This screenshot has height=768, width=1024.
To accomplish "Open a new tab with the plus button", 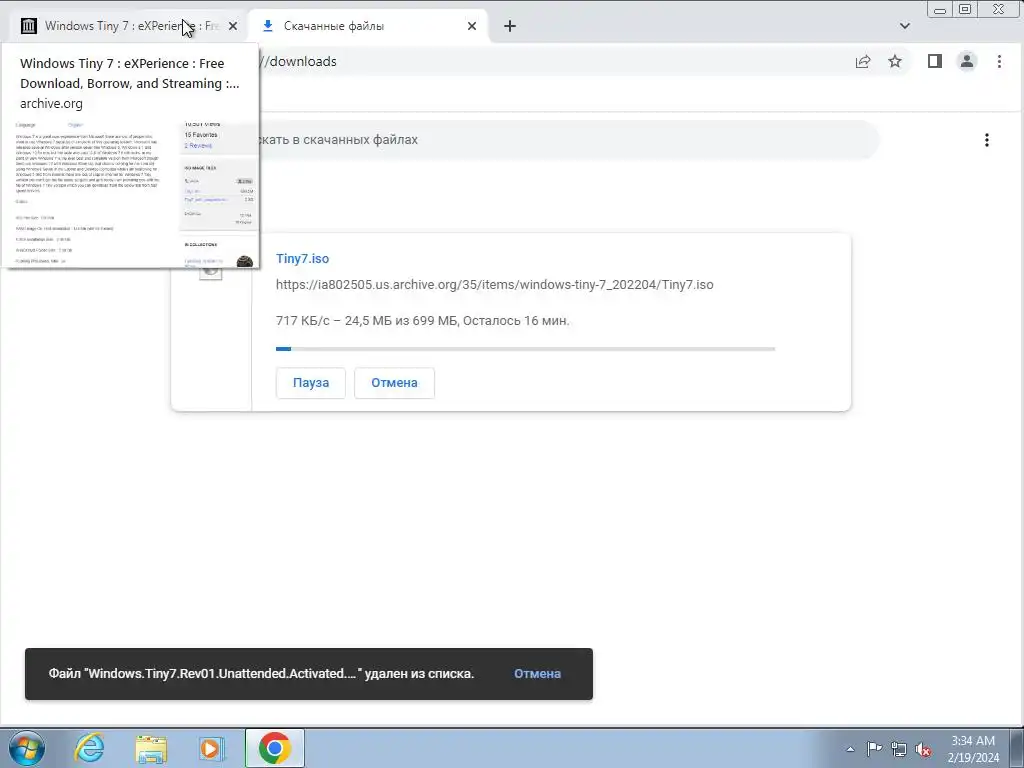I will tap(510, 26).
